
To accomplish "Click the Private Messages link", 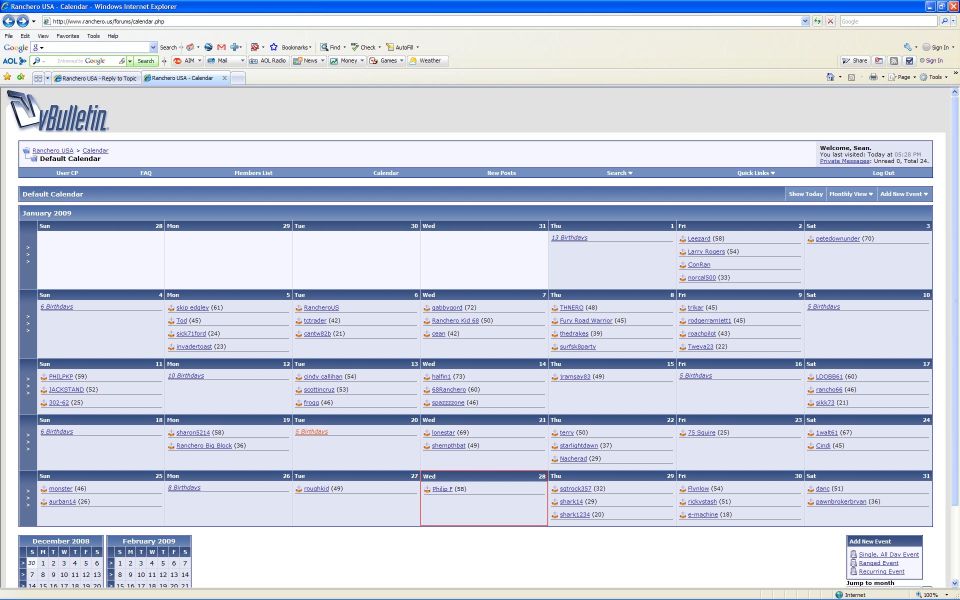I will click(845, 161).
